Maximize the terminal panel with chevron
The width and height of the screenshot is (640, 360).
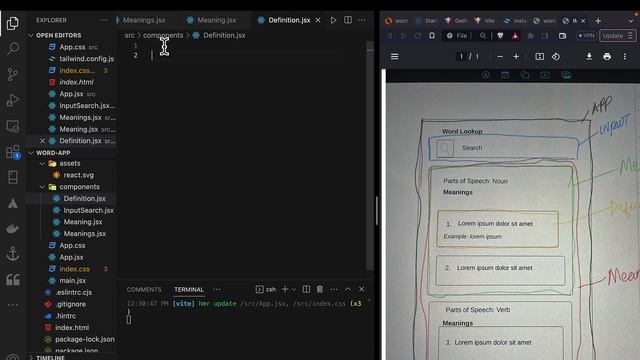pos(348,289)
